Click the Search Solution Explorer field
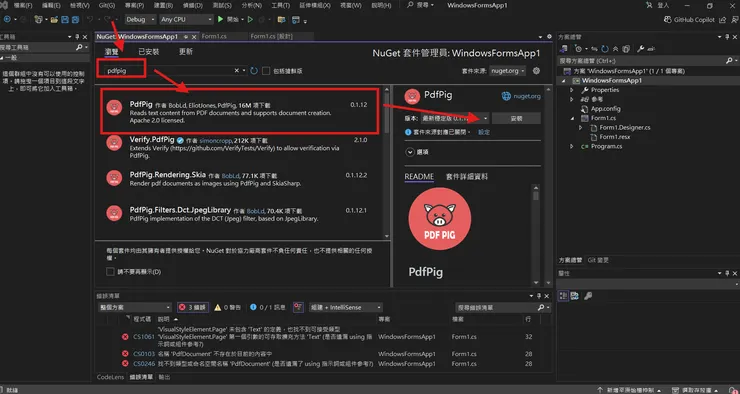The width and height of the screenshot is (740, 394). [648, 60]
